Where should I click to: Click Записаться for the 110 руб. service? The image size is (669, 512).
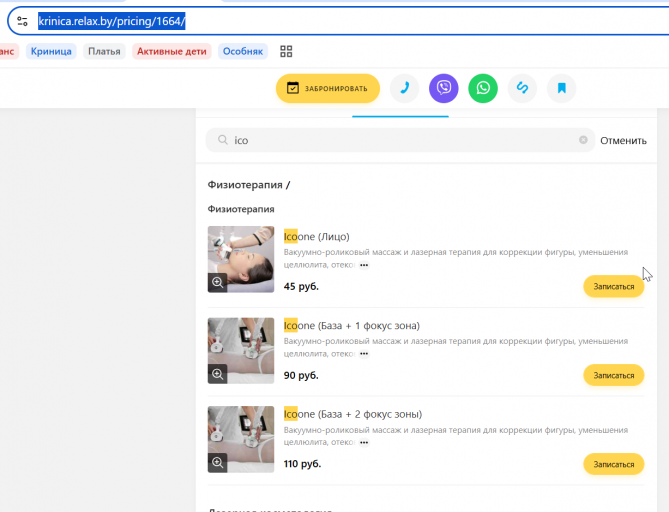614,464
